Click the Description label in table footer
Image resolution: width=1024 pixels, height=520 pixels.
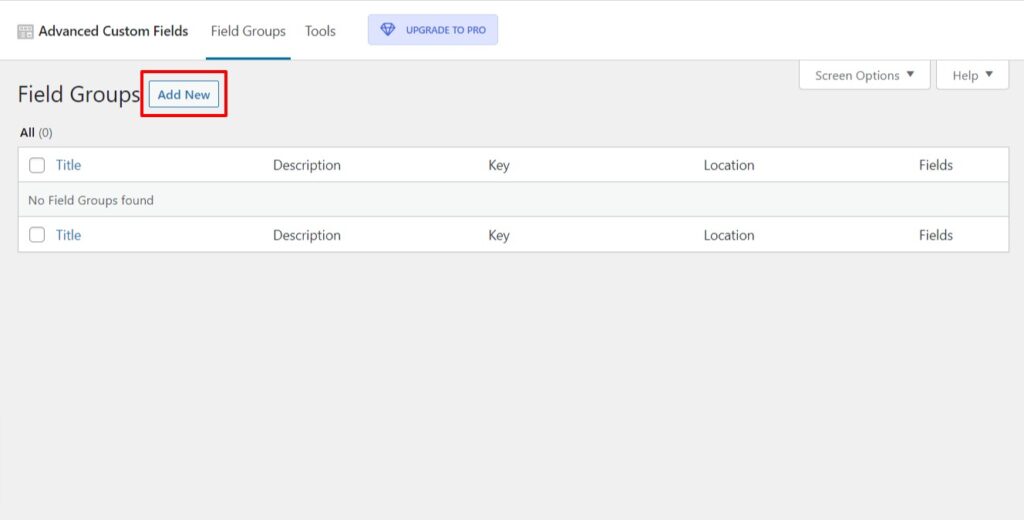click(307, 235)
